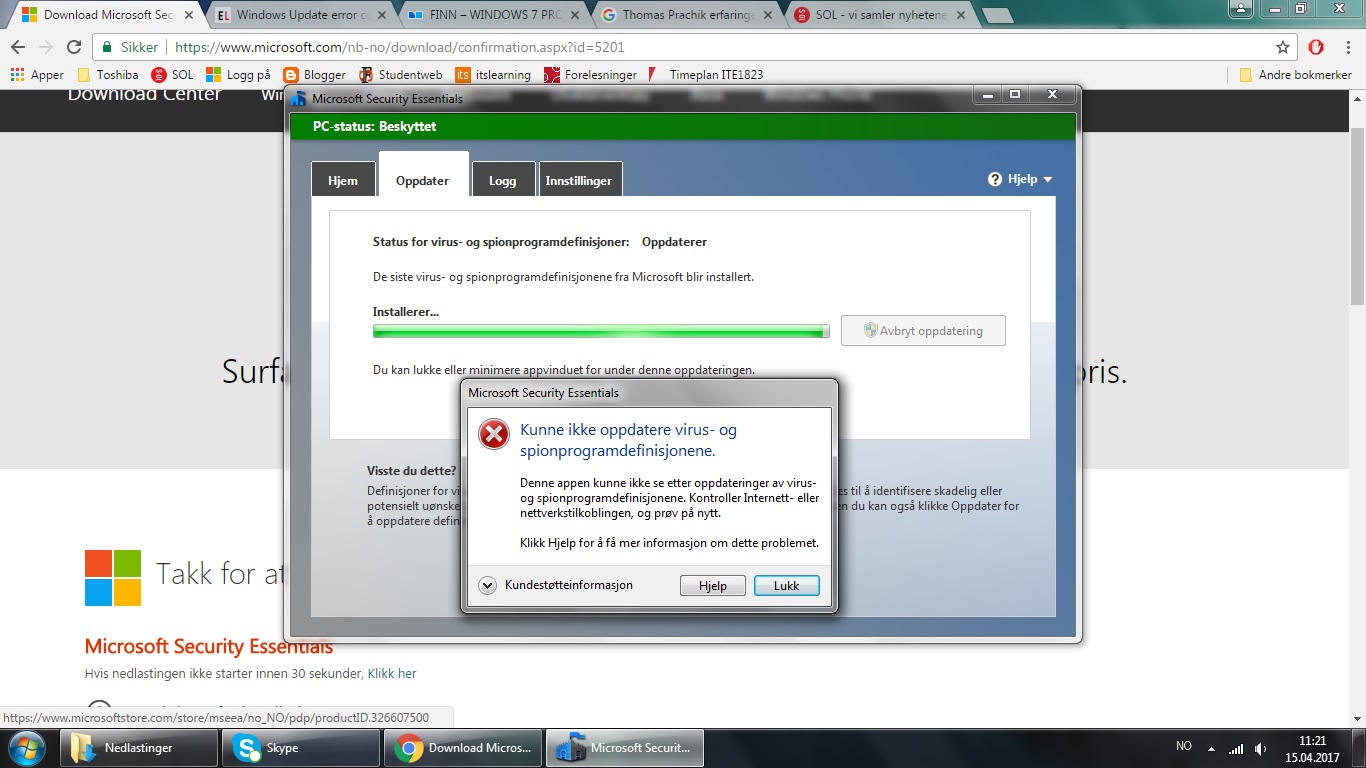Click the 'Klikk her' download link
The width and height of the screenshot is (1366, 768).
click(392, 674)
